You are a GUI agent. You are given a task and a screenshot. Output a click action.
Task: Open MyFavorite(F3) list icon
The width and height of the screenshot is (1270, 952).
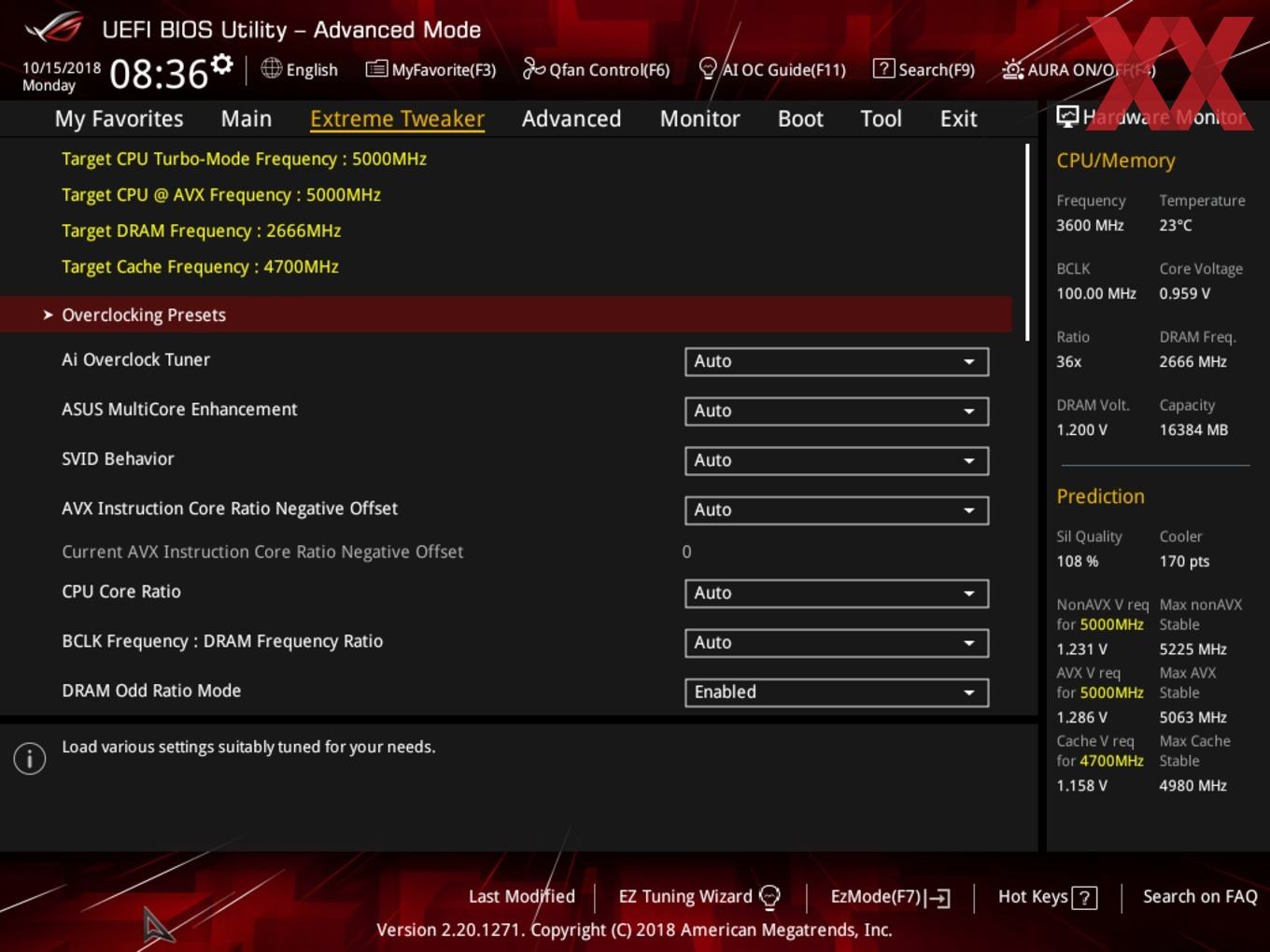coord(376,69)
